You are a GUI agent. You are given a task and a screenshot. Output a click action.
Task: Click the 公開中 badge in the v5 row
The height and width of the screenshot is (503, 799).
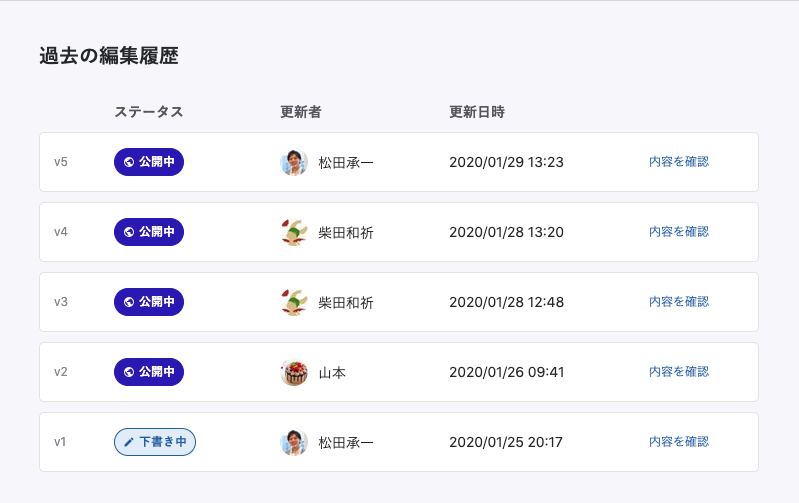(149, 162)
